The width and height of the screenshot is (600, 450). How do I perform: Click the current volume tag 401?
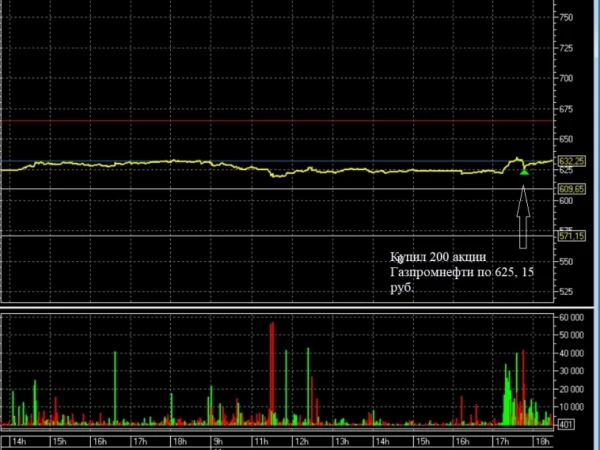click(566, 424)
